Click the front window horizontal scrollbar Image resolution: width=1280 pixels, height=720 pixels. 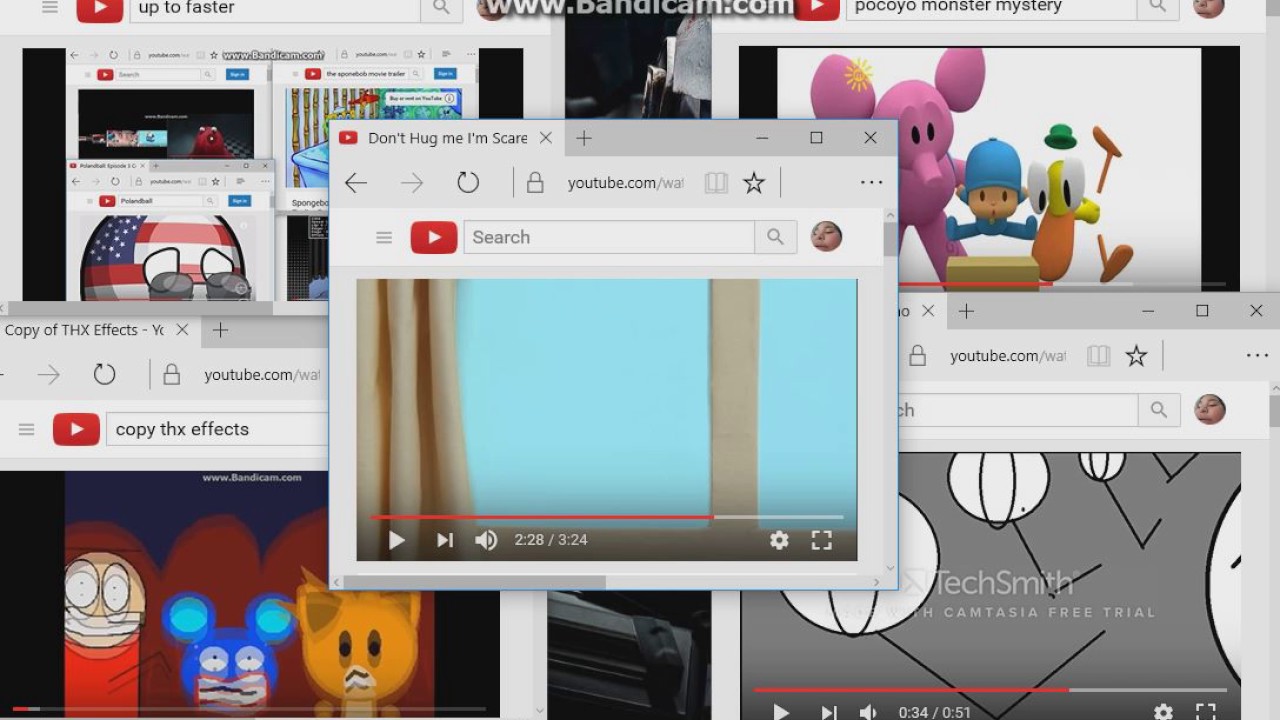(475, 581)
